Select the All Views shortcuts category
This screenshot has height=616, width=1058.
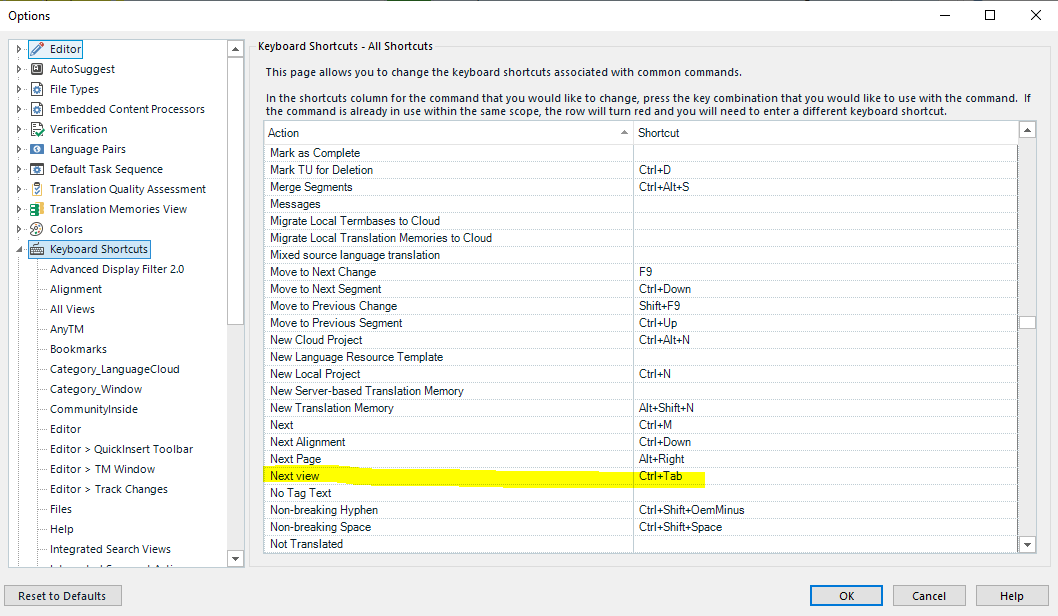72,309
